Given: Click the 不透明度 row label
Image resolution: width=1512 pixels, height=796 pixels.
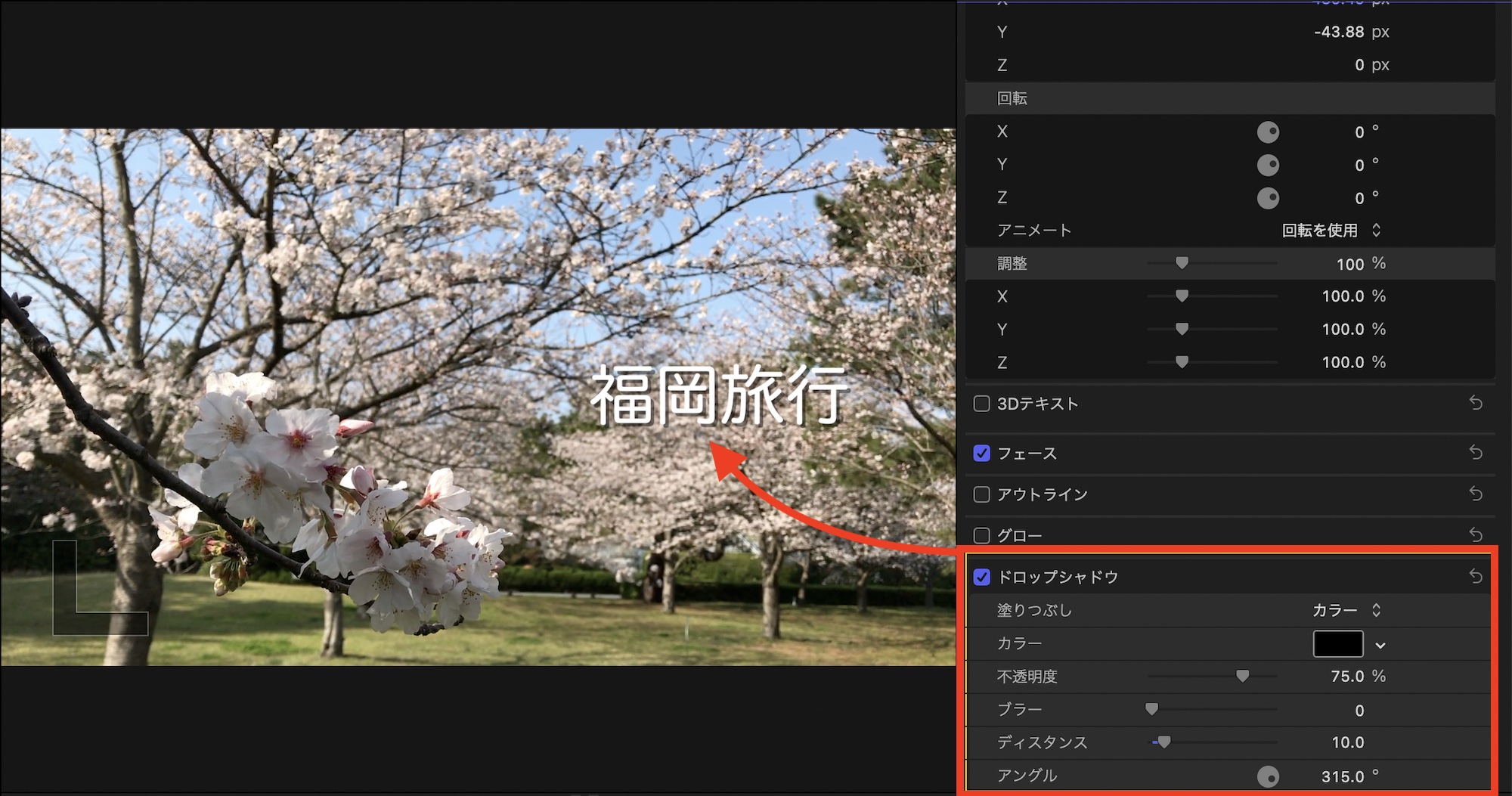Looking at the screenshot, I should (x=1027, y=677).
